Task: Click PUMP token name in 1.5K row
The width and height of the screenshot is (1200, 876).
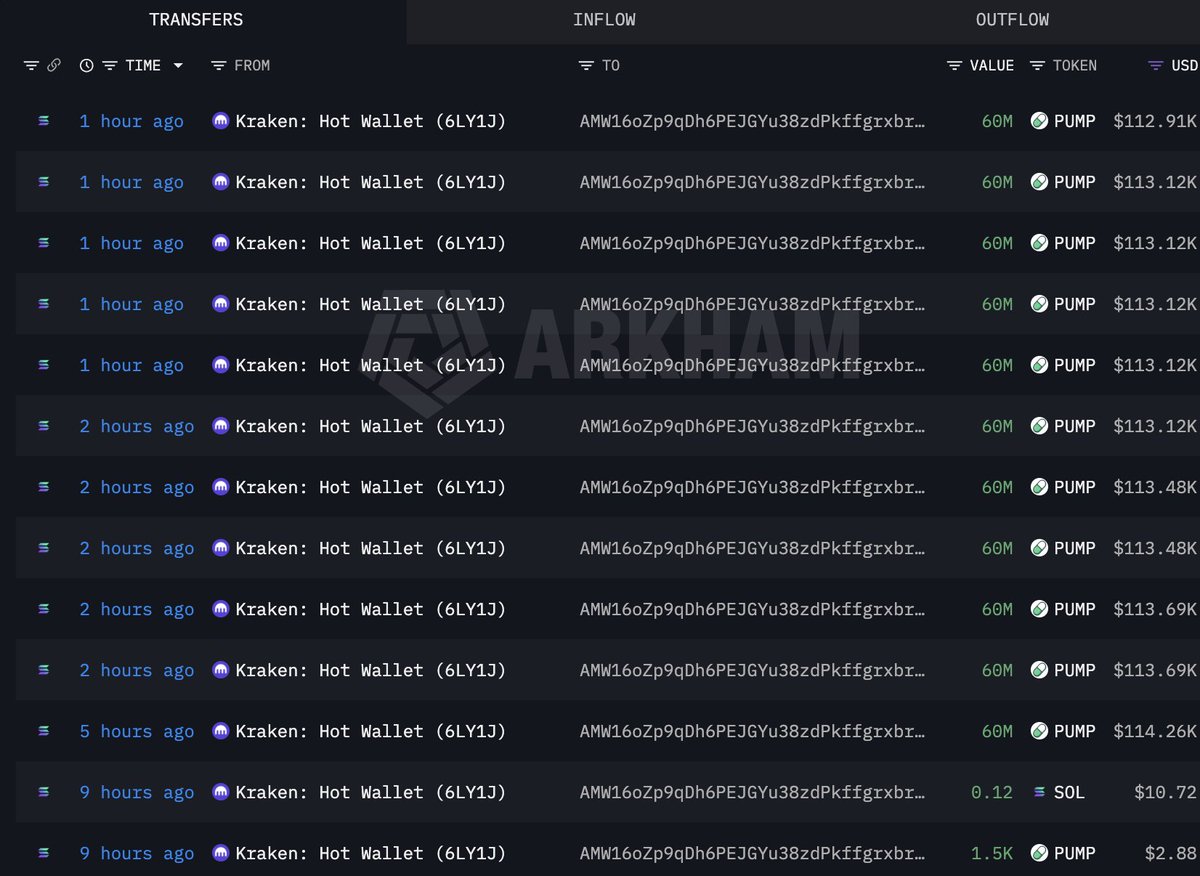Action: click(x=1075, y=853)
